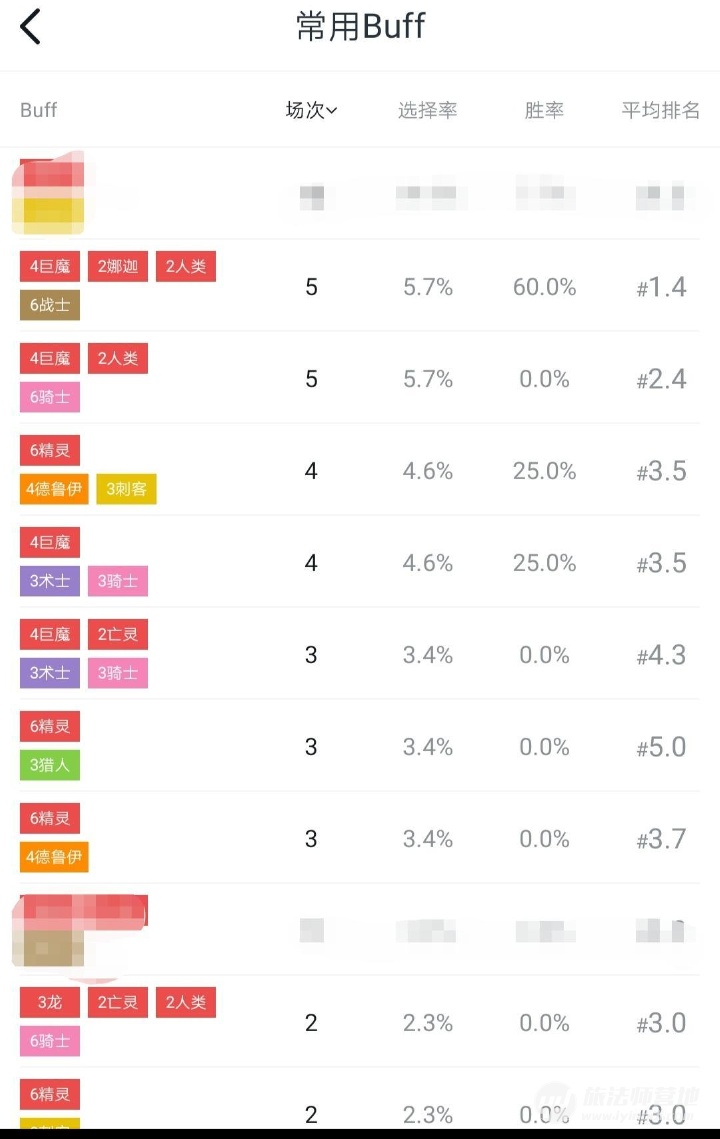Tap the yellow 3刺客 tag

tap(126, 489)
